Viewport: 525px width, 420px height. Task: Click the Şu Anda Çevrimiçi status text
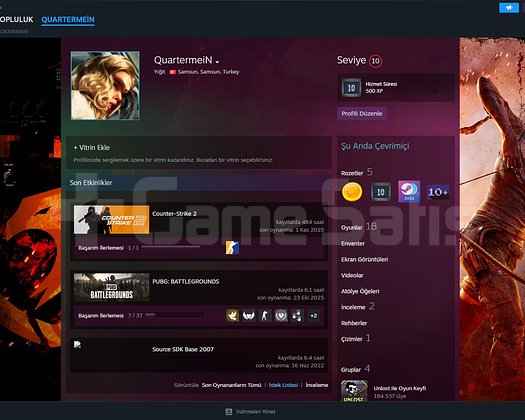click(x=375, y=146)
